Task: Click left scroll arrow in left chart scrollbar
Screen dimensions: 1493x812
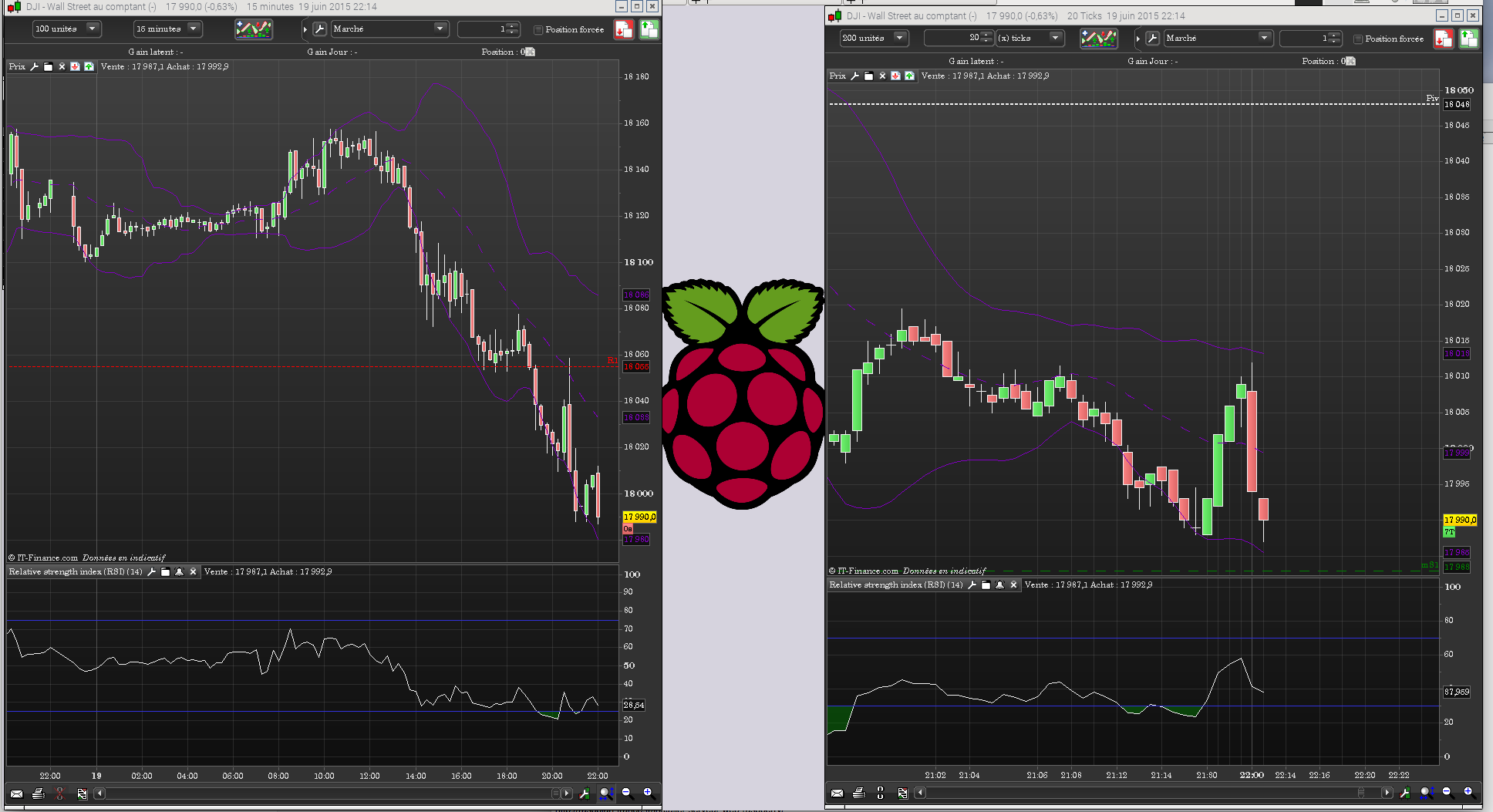Action: (x=99, y=793)
